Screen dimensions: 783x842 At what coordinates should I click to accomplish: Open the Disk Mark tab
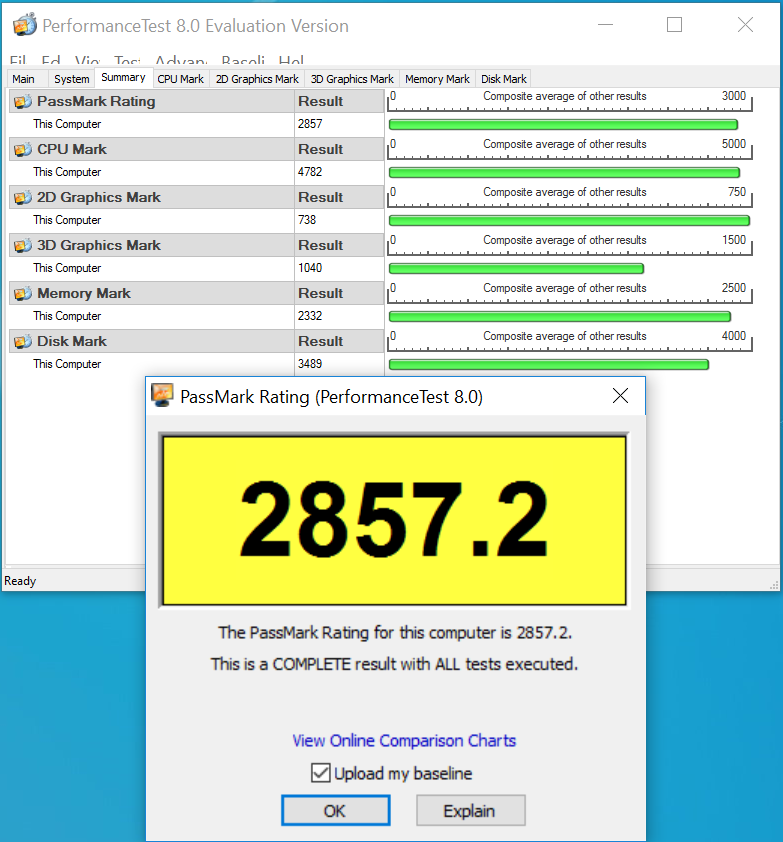(x=504, y=79)
